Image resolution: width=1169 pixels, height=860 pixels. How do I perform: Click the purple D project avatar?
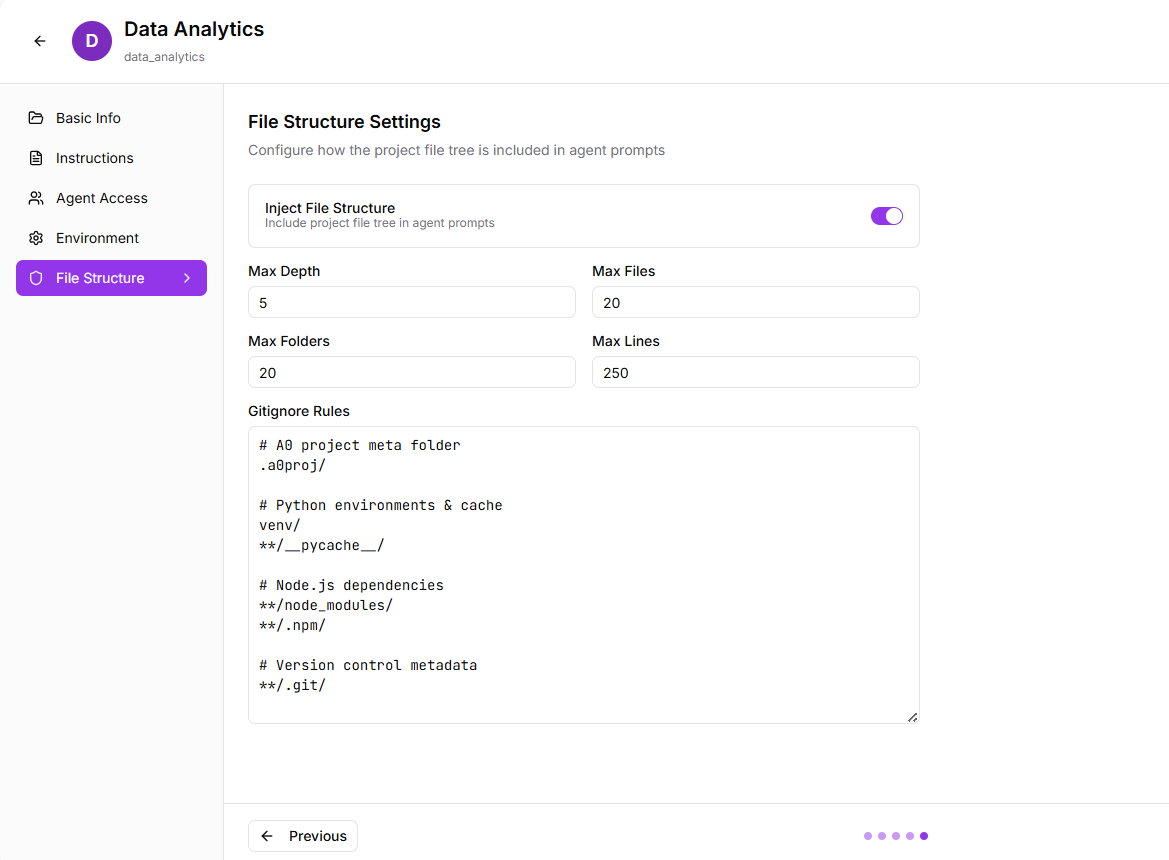(92, 41)
